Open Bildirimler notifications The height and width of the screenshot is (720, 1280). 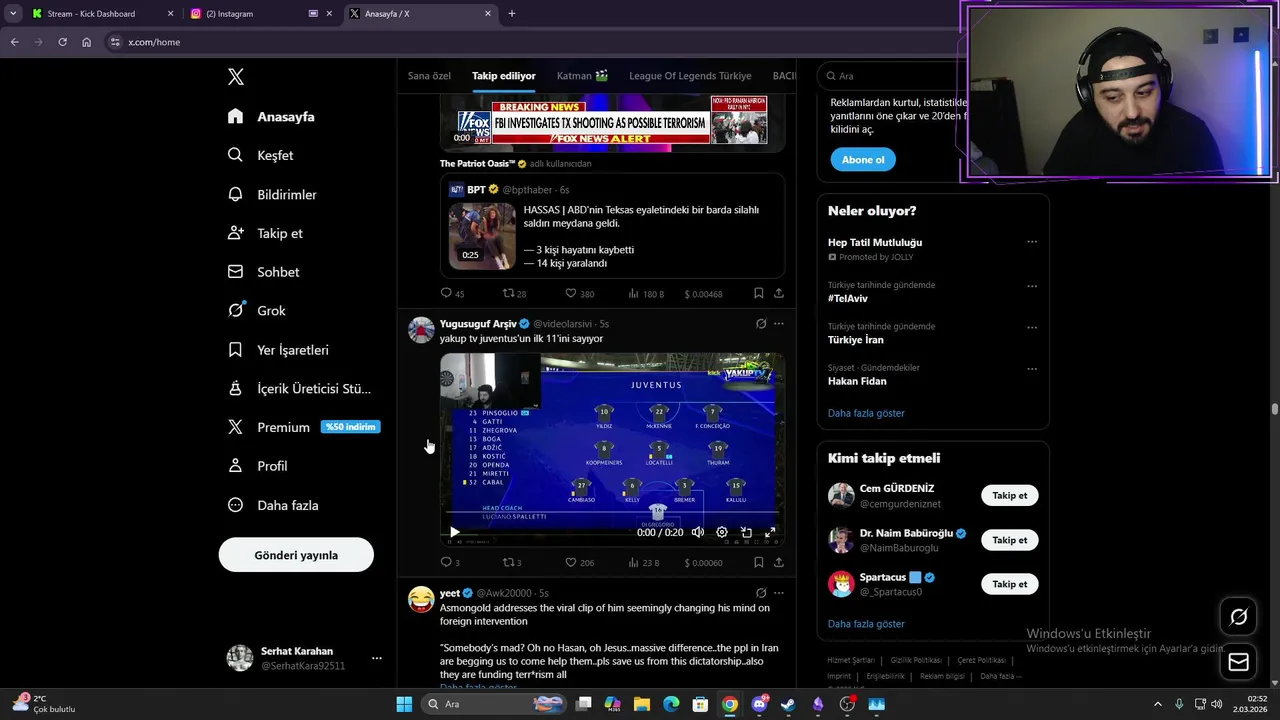coord(272,194)
